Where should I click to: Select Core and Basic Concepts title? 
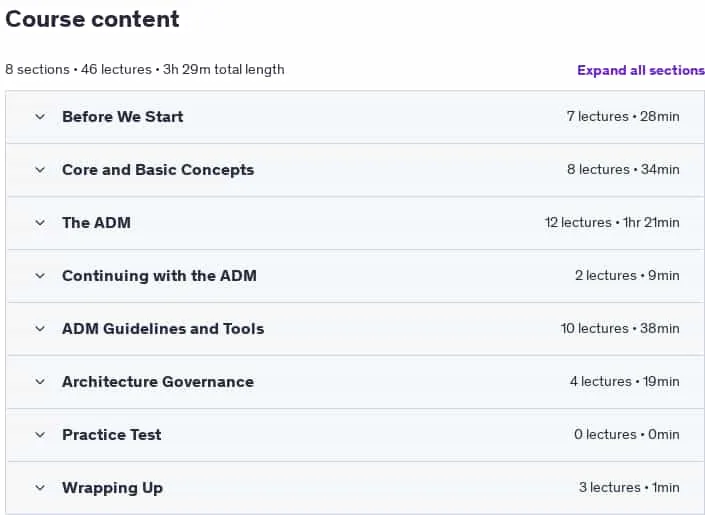tap(158, 170)
